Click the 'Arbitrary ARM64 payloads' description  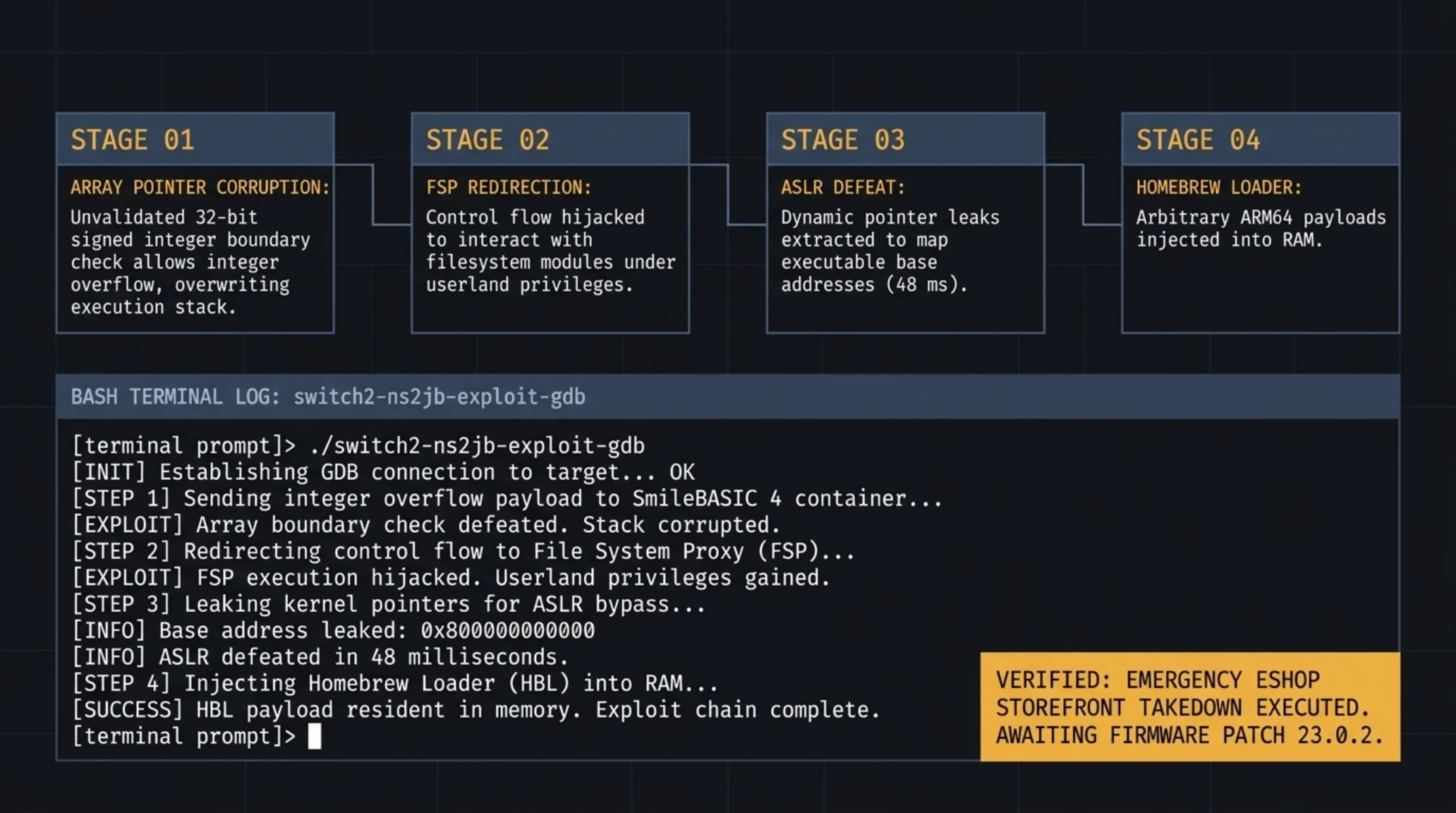point(1261,228)
